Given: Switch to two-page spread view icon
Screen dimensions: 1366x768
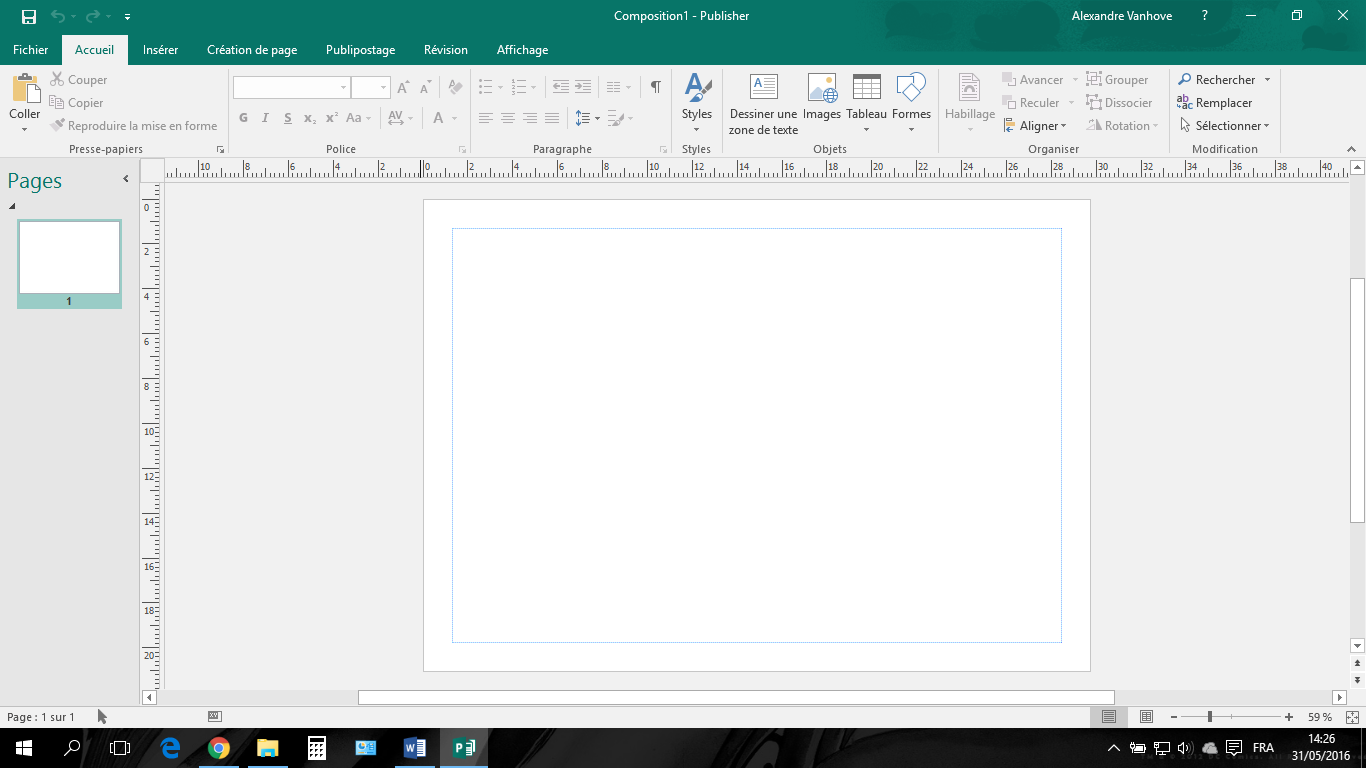Looking at the screenshot, I should click(x=1147, y=717).
